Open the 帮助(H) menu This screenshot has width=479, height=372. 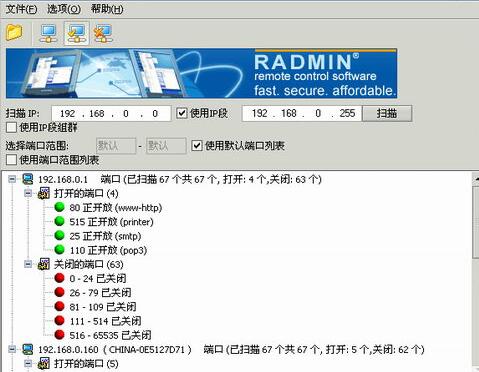pos(107,9)
